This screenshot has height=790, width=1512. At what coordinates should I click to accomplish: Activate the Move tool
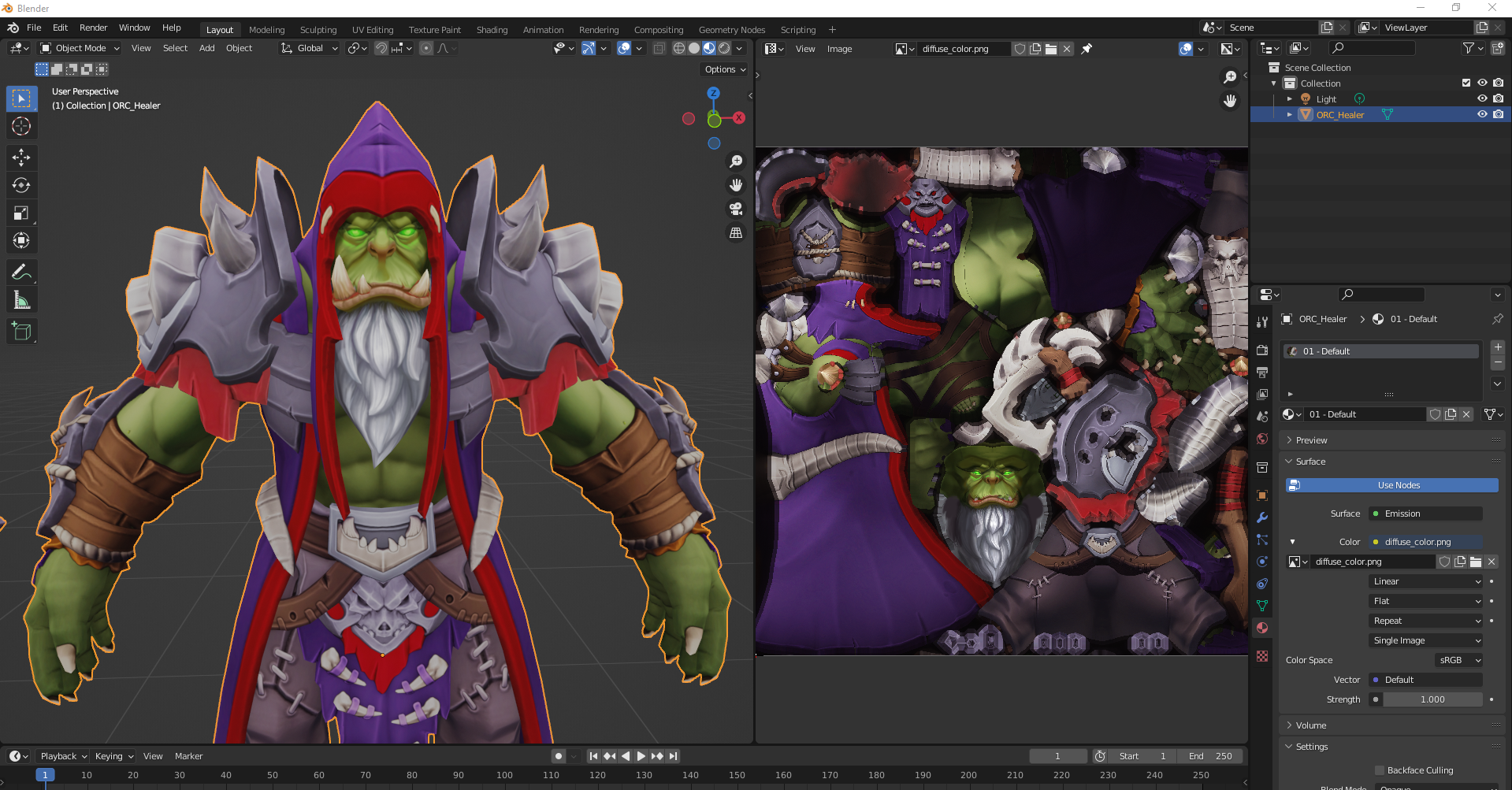[x=21, y=158]
